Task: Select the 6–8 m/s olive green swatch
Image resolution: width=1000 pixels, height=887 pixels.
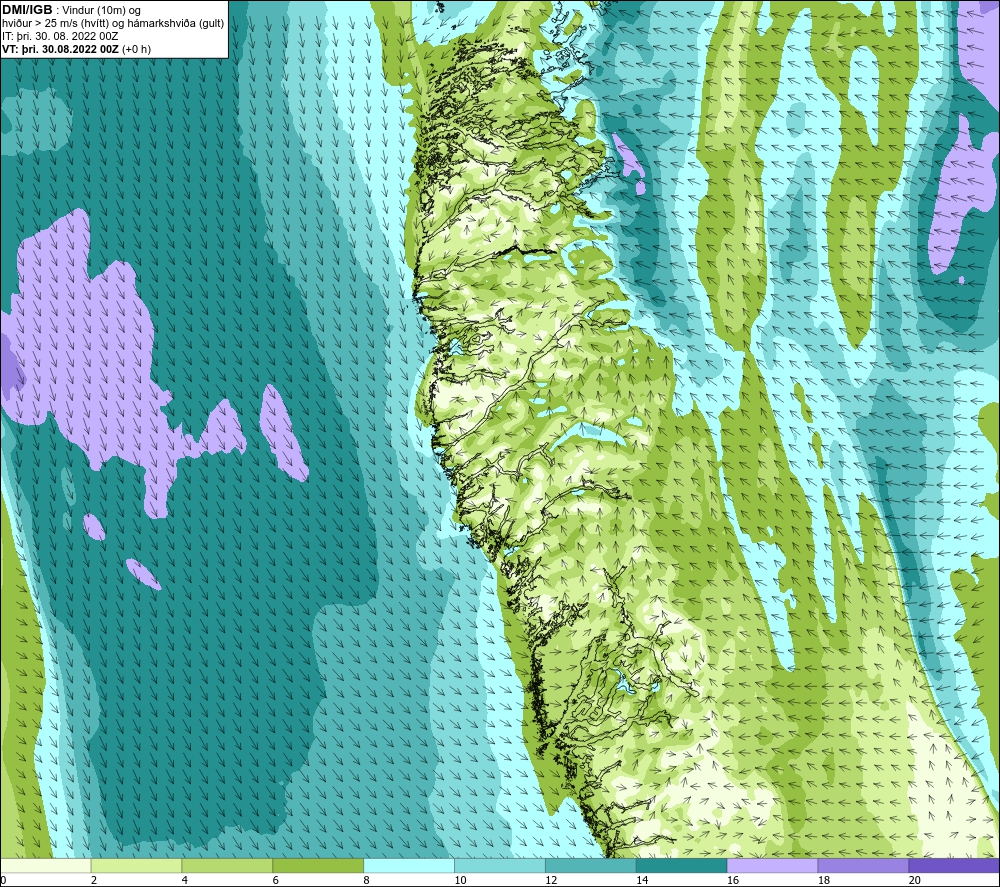Action: [318, 865]
